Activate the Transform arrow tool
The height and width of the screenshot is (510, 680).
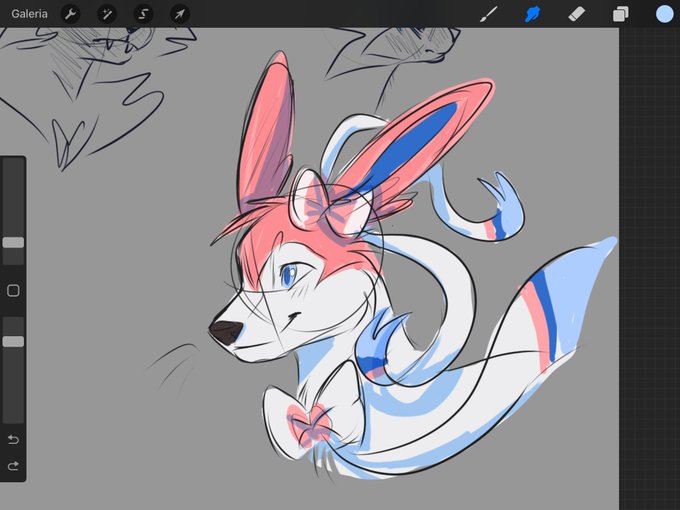(x=180, y=14)
